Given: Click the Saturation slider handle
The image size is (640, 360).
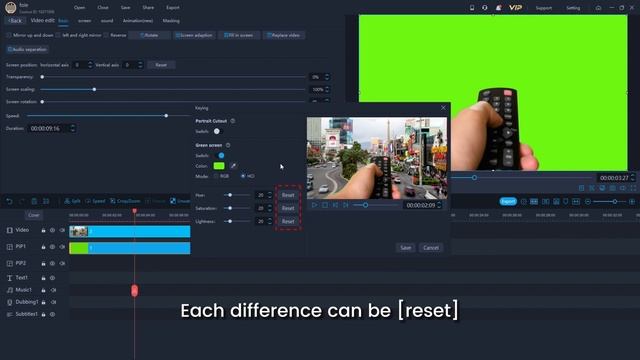Looking at the screenshot, I should (230, 208).
